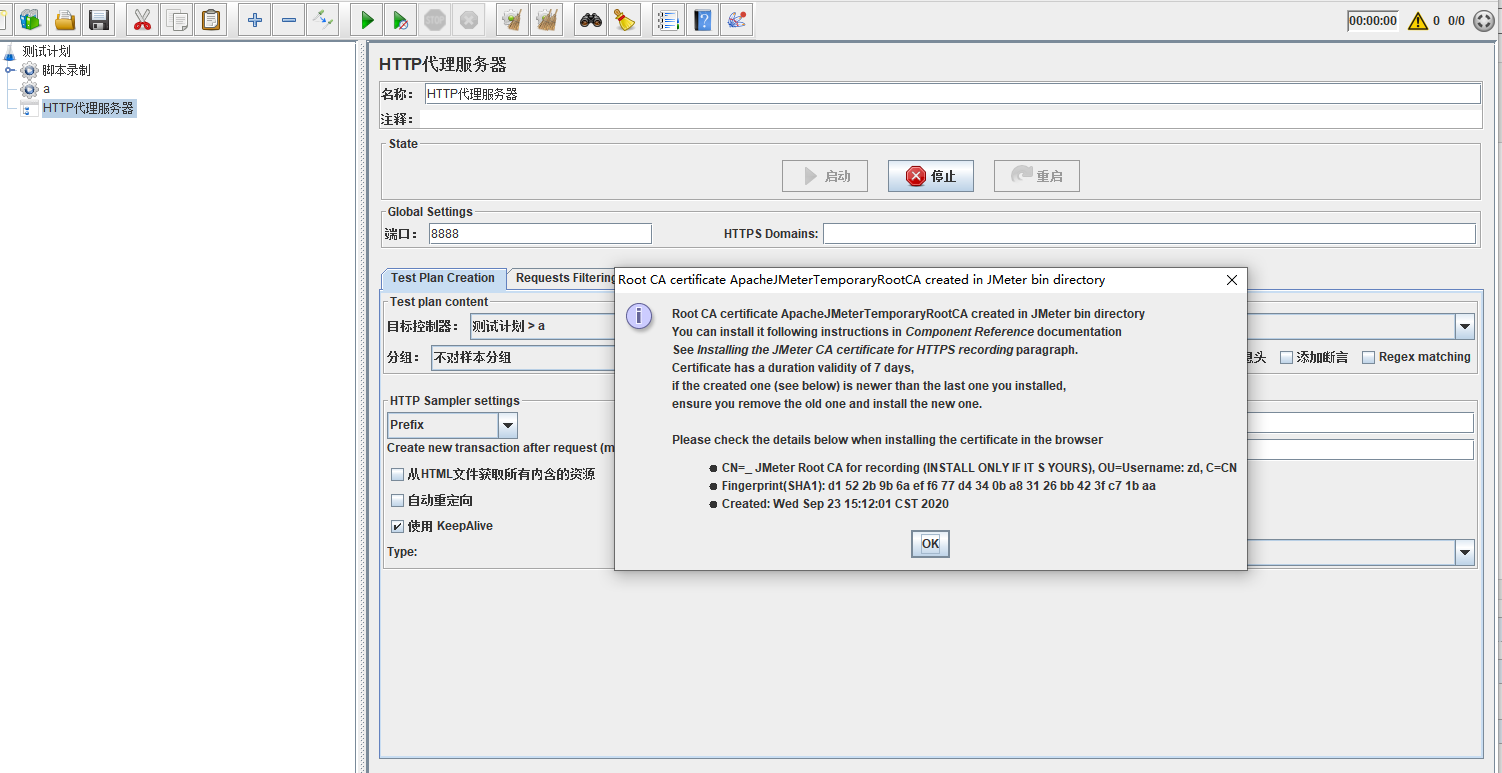This screenshot has height=773, width=1502.
Task: Enable the 自动重定向 checkbox
Action: pyautogui.click(x=398, y=500)
